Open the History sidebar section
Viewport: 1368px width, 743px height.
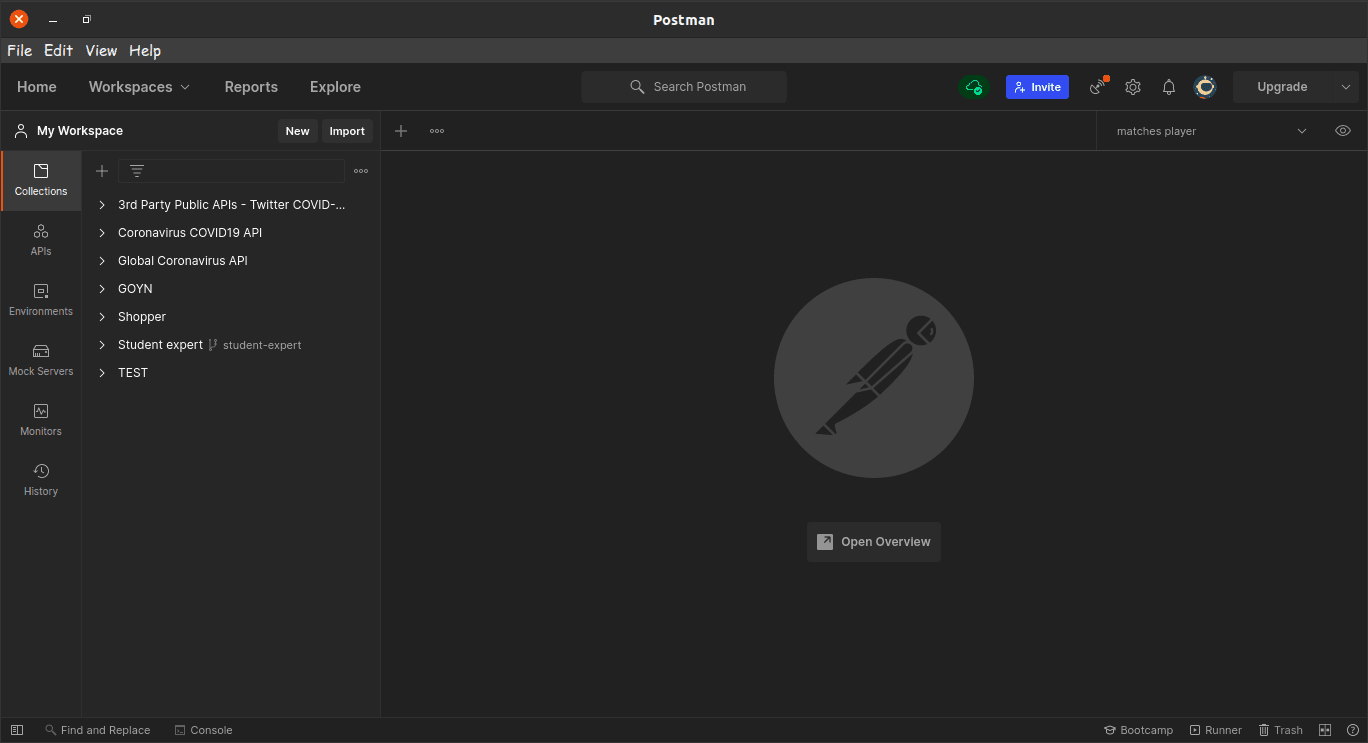(41, 480)
